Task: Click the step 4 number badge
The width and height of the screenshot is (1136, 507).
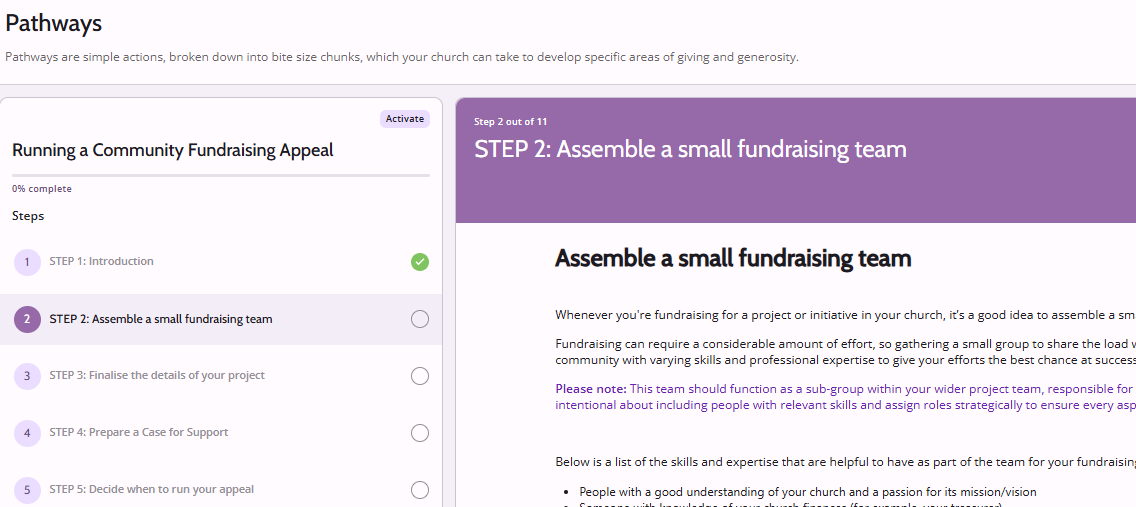Action: 27,433
